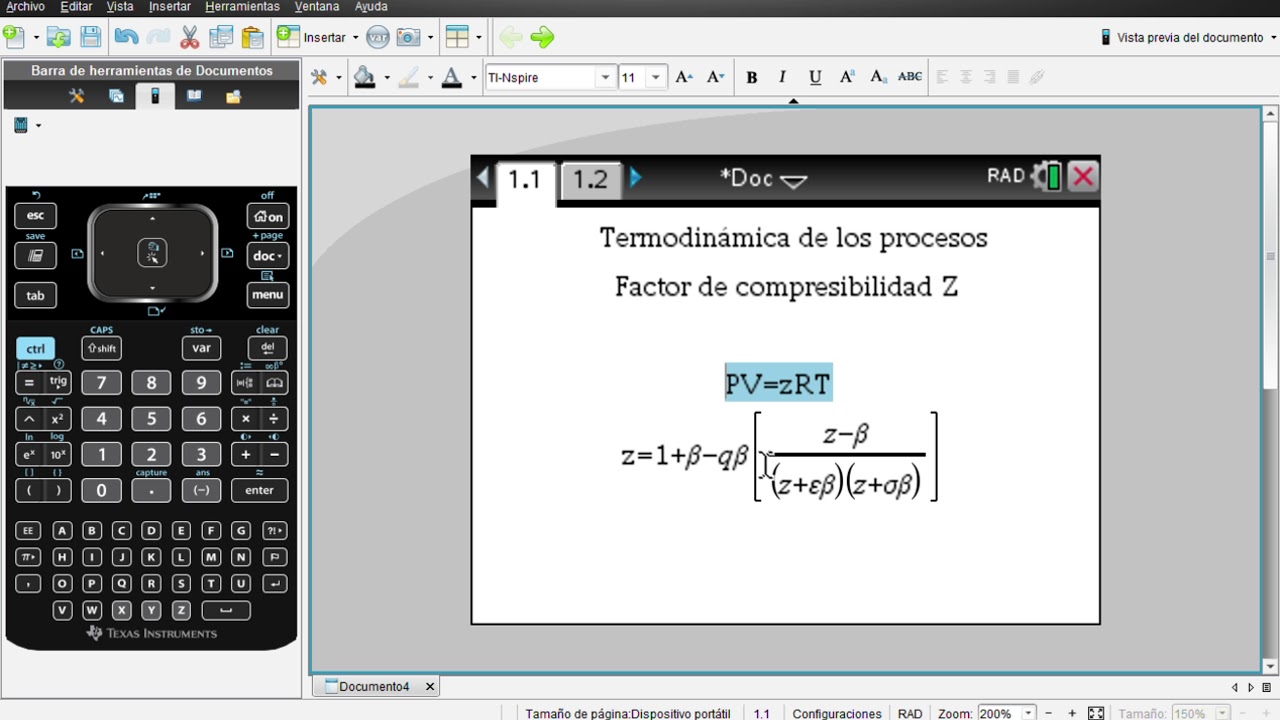The height and width of the screenshot is (720, 1280).
Task: Apply superscript formatting
Action: tap(847, 77)
